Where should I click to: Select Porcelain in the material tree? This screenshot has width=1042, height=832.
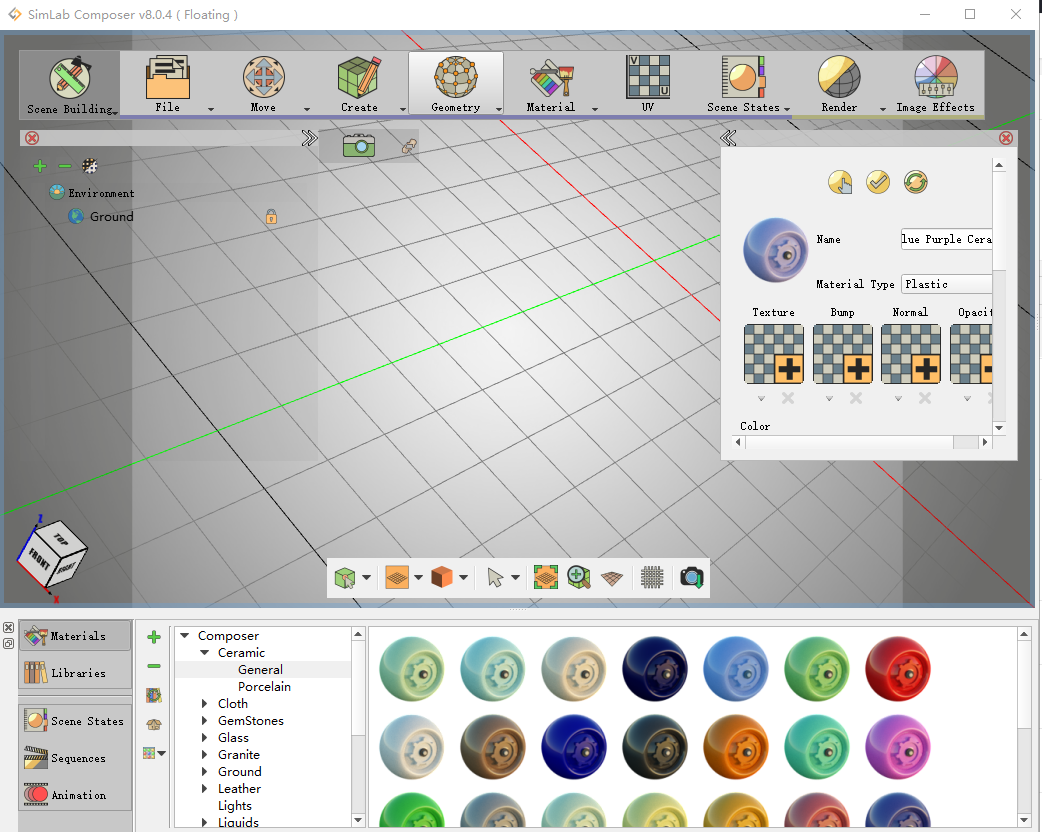click(264, 686)
